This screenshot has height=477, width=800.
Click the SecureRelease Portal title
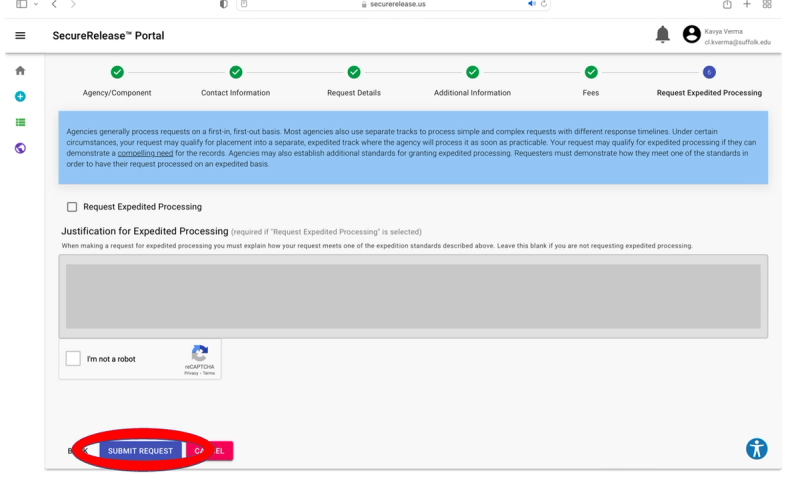coord(108,36)
